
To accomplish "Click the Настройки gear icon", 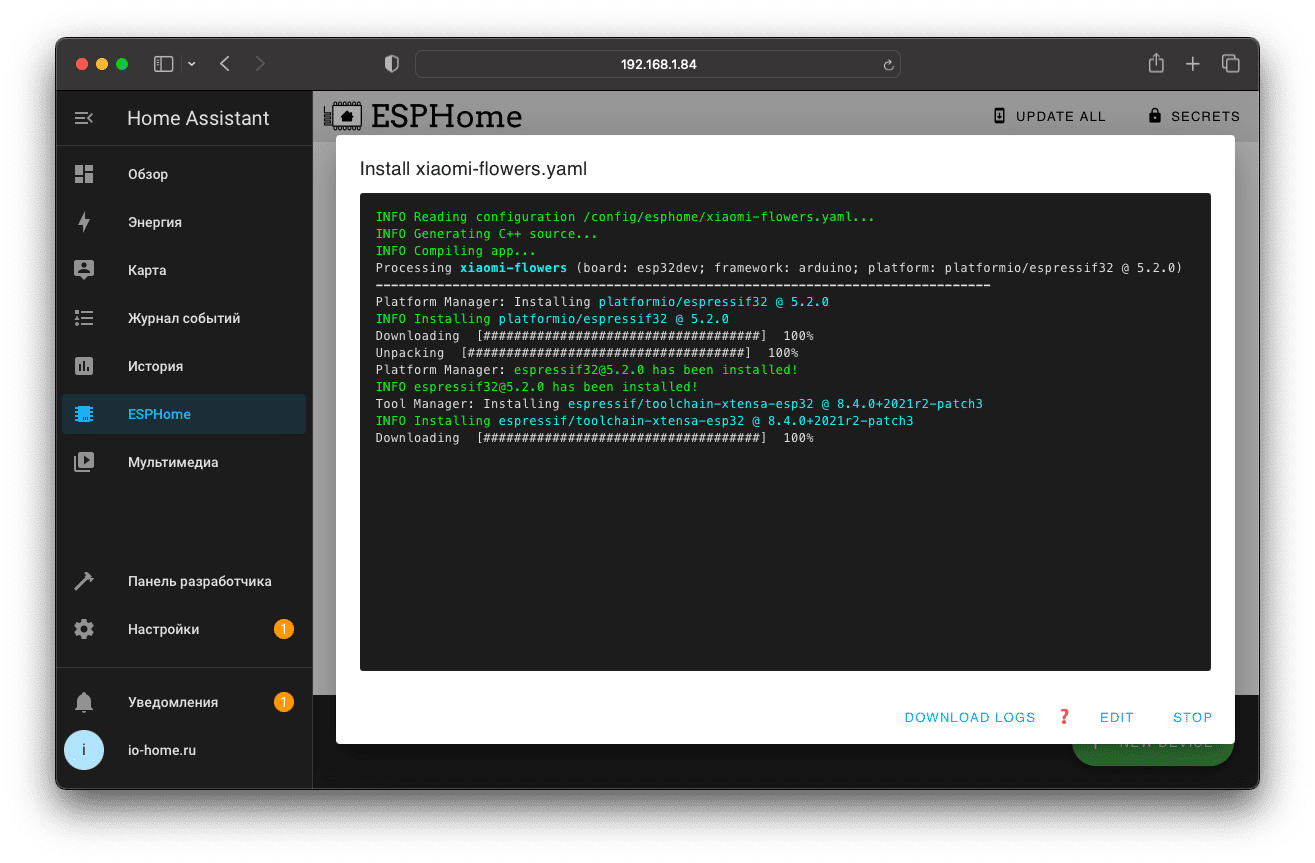I will [84, 629].
